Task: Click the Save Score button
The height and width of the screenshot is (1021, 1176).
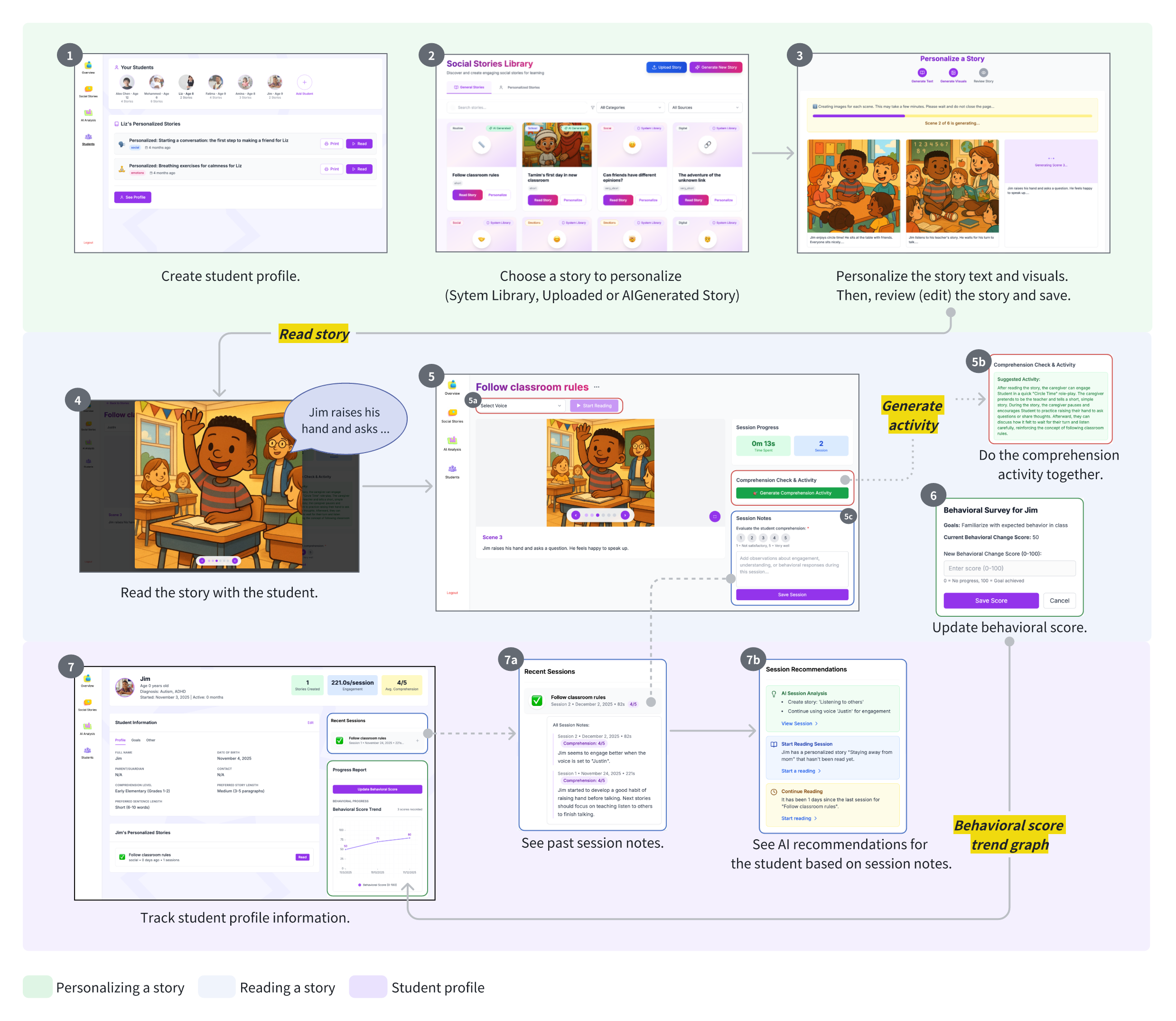Action: (990, 601)
